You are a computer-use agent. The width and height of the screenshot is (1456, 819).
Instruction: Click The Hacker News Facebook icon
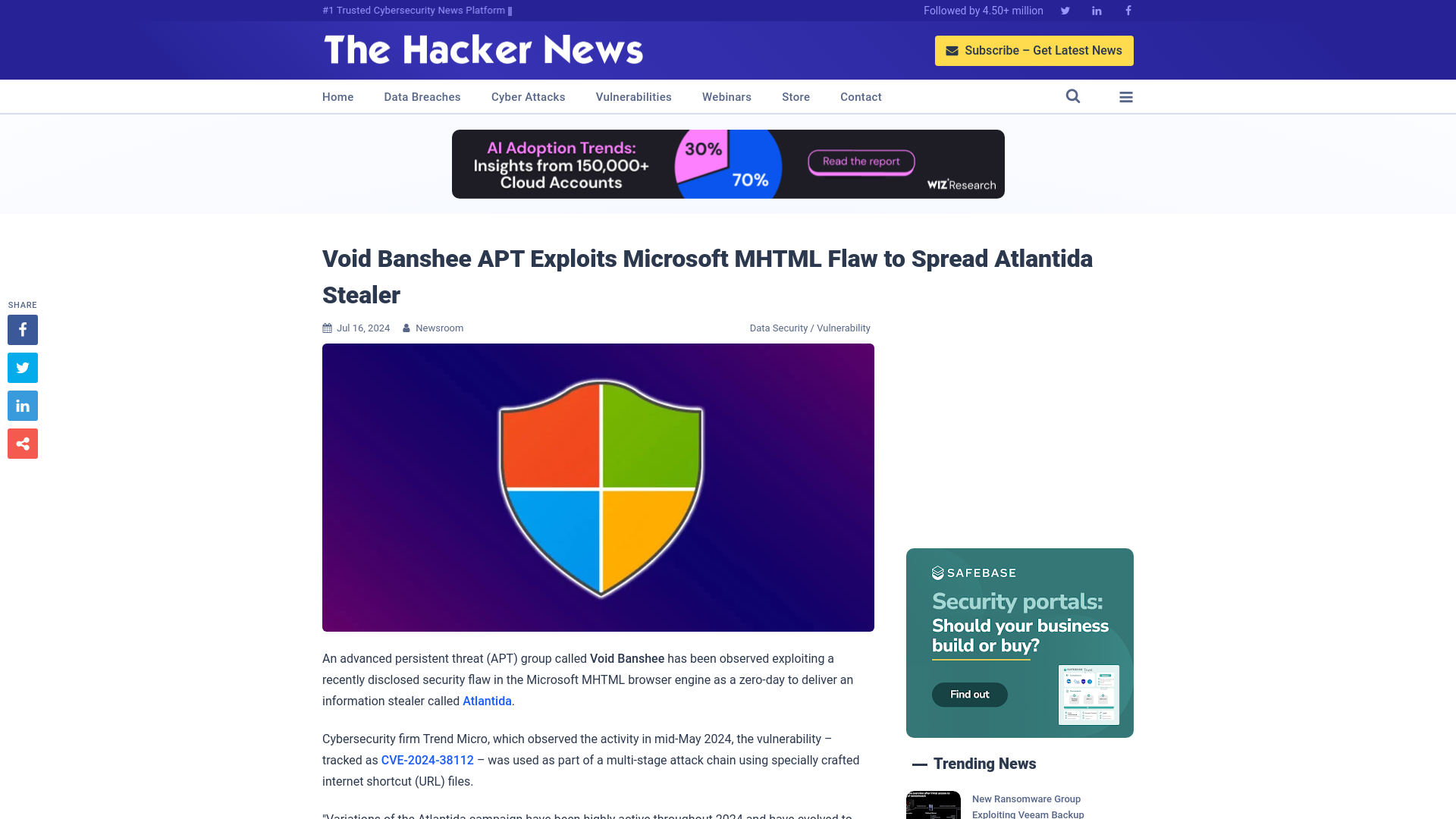coord(1128,10)
